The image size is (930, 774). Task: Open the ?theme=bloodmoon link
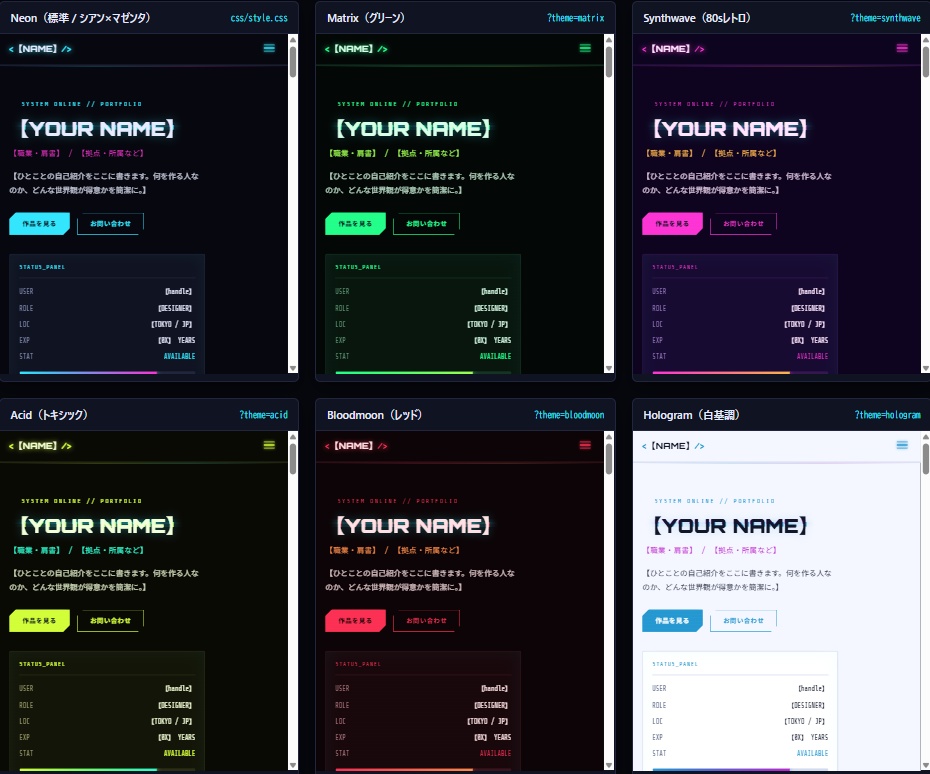click(569, 415)
